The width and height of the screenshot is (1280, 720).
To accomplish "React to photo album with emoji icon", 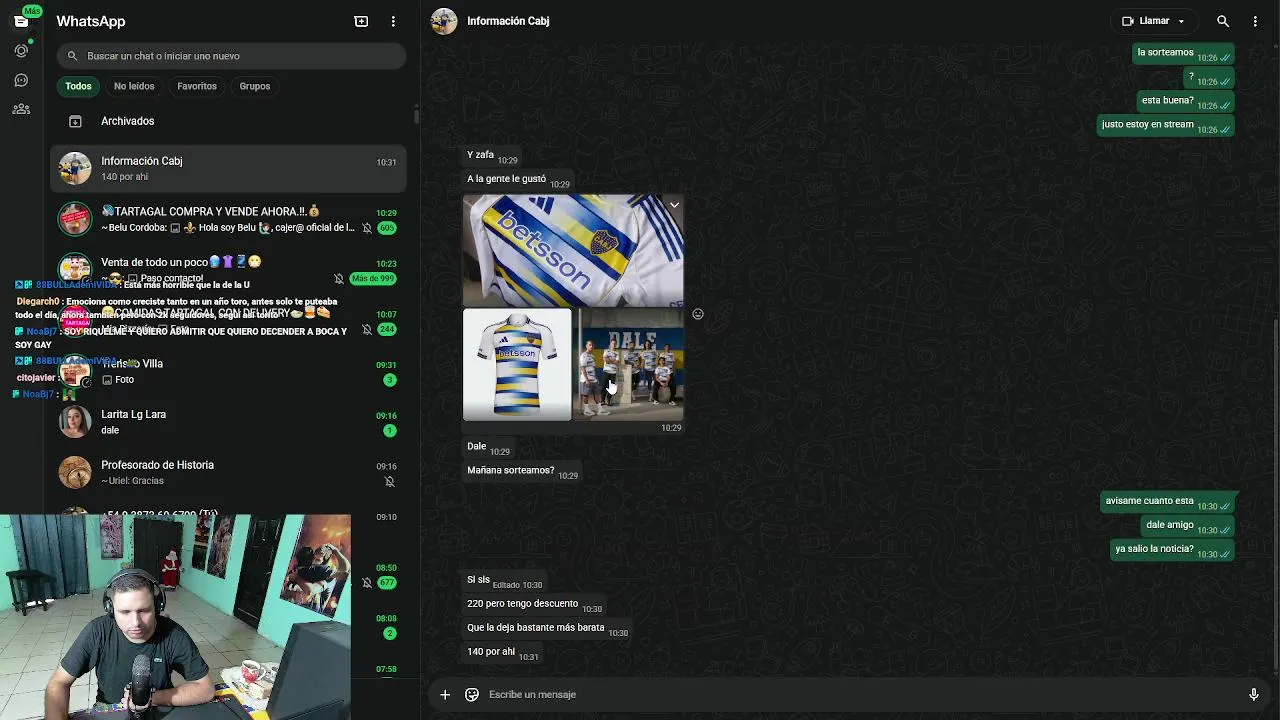I will [x=698, y=314].
